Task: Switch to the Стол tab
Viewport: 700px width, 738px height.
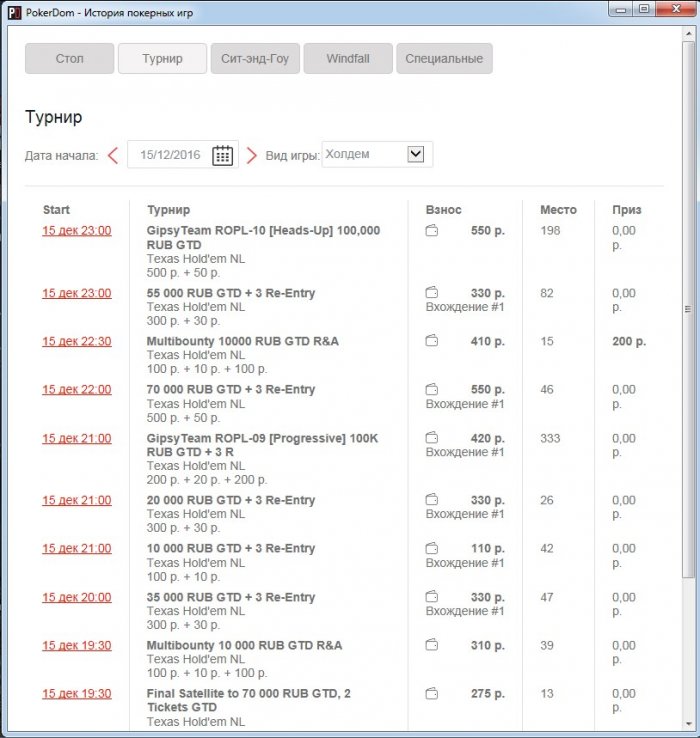Action: [x=70, y=59]
